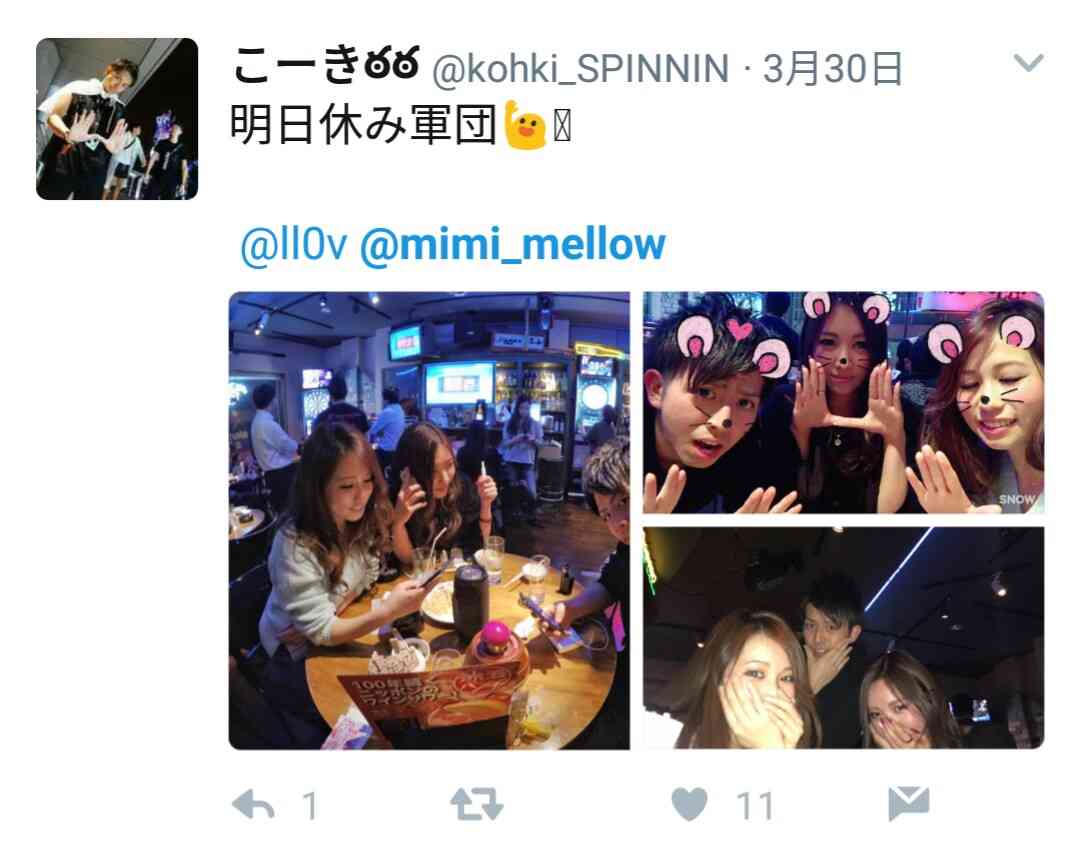This screenshot has height=856, width=1078.
Task: Click the SNOW watermark on selfie photo
Action: (1017, 499)
